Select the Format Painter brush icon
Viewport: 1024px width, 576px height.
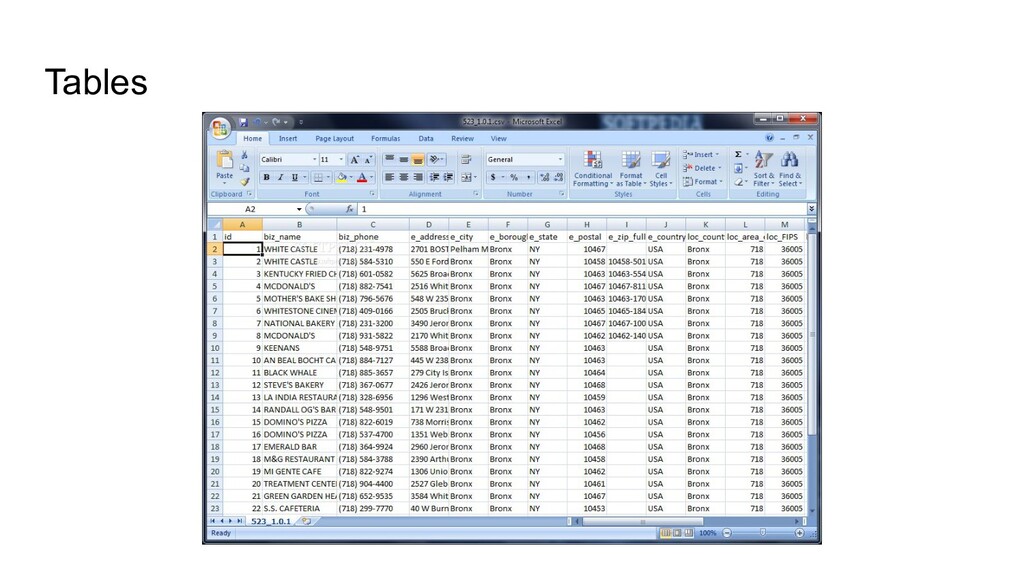tap(244, 182)
